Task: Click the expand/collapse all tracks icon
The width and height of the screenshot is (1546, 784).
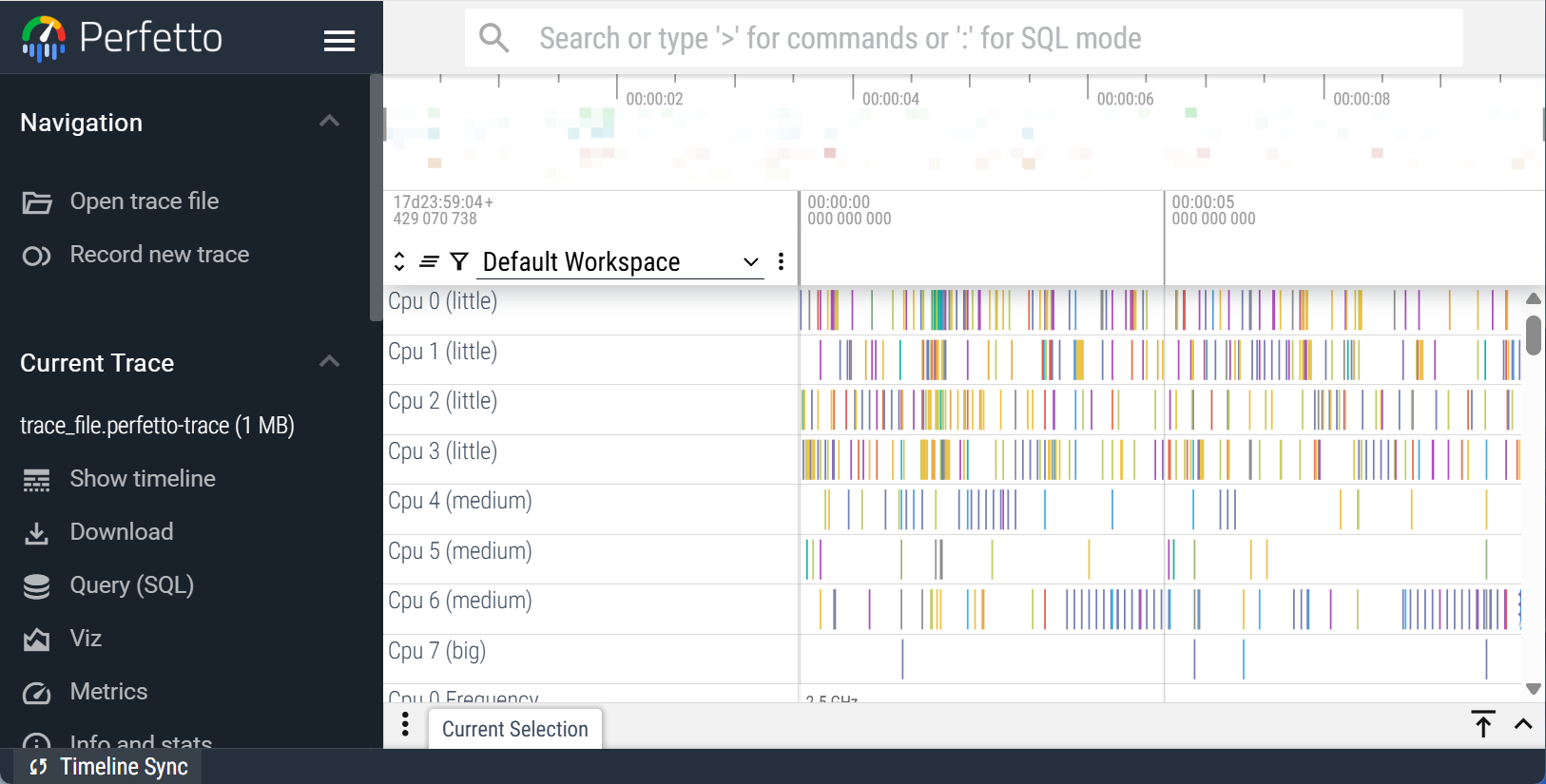Action: [399, 261]
